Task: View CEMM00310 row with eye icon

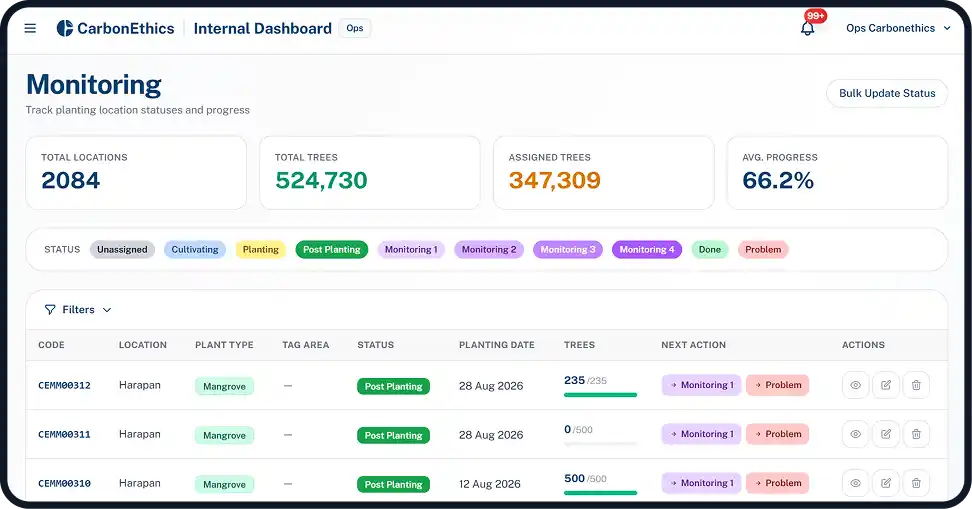Action: (x=855, y=483)
